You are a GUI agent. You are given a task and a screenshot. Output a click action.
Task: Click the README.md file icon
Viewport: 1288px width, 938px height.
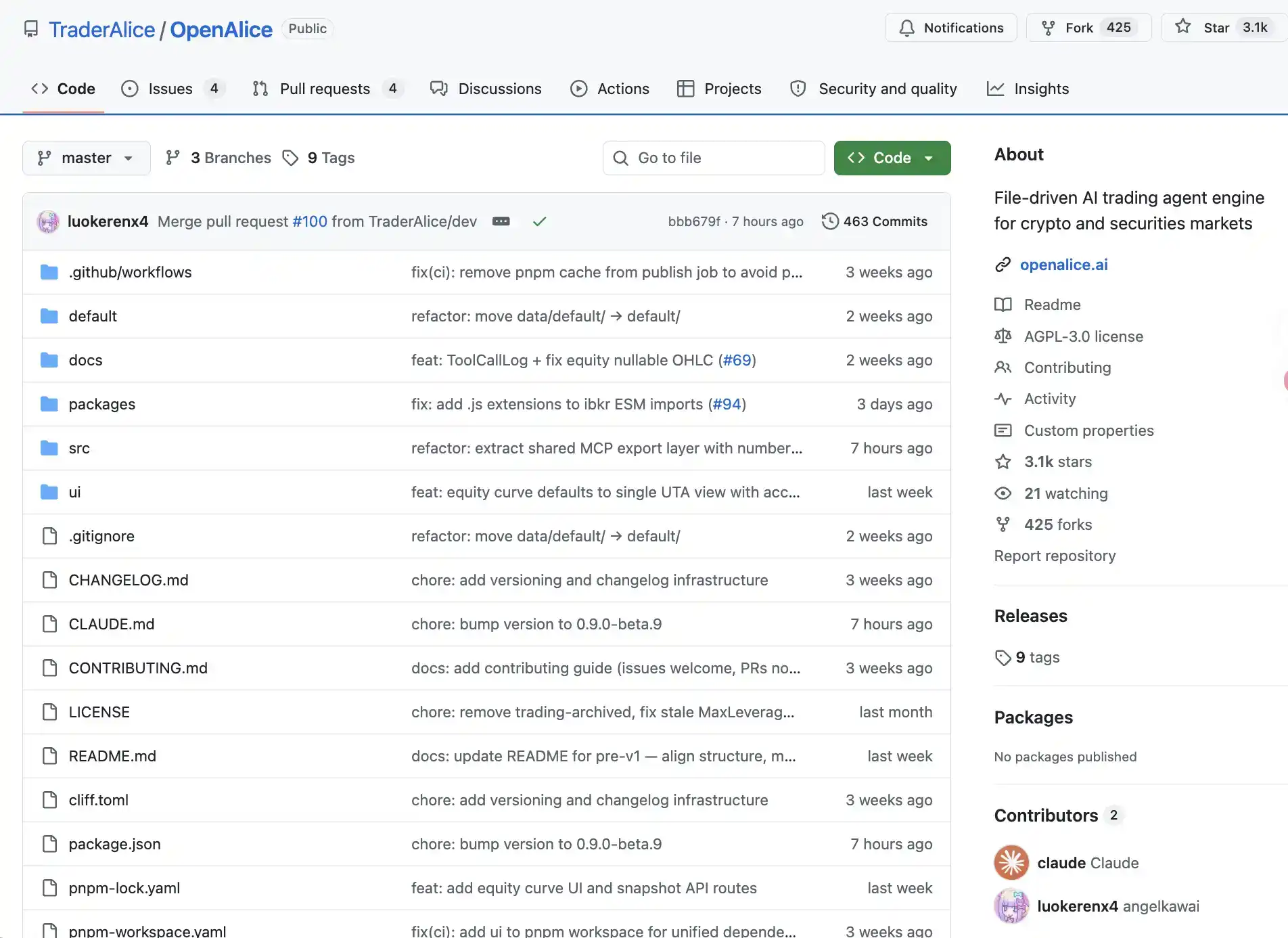pyautogui.click(x=49, y=756)
